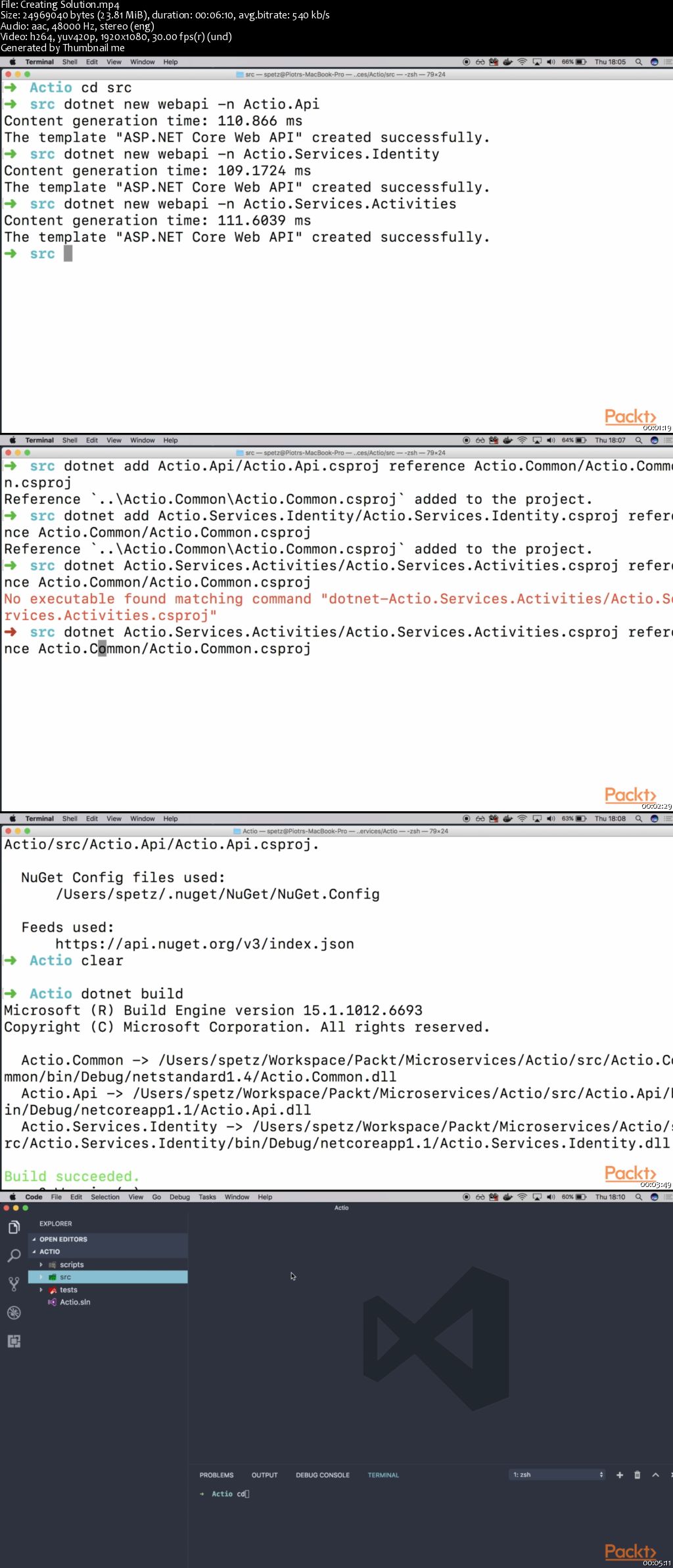
Task: Open the Tasks menu in VS Code
Action: coord(207,1197)
